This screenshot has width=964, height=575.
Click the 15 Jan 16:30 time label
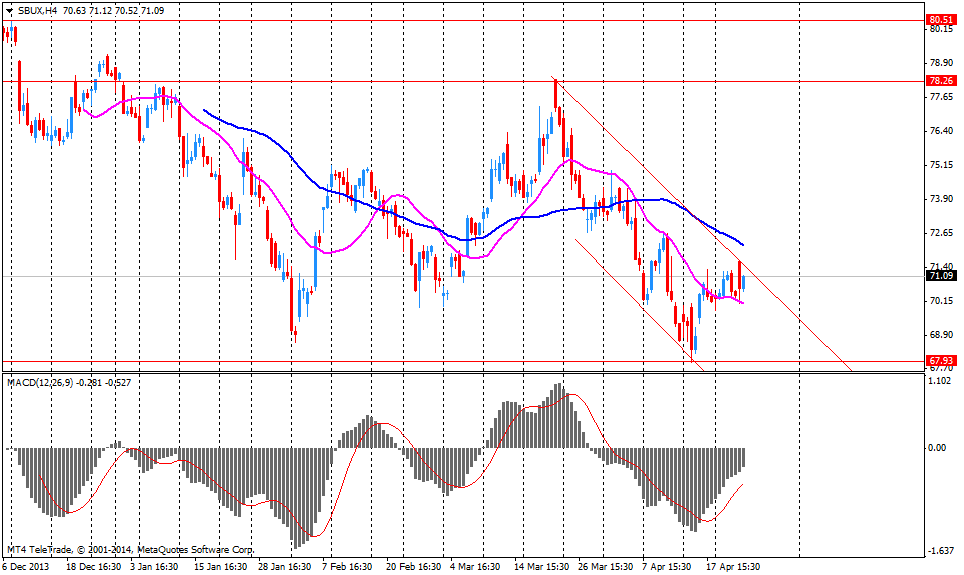click(221, 566)
